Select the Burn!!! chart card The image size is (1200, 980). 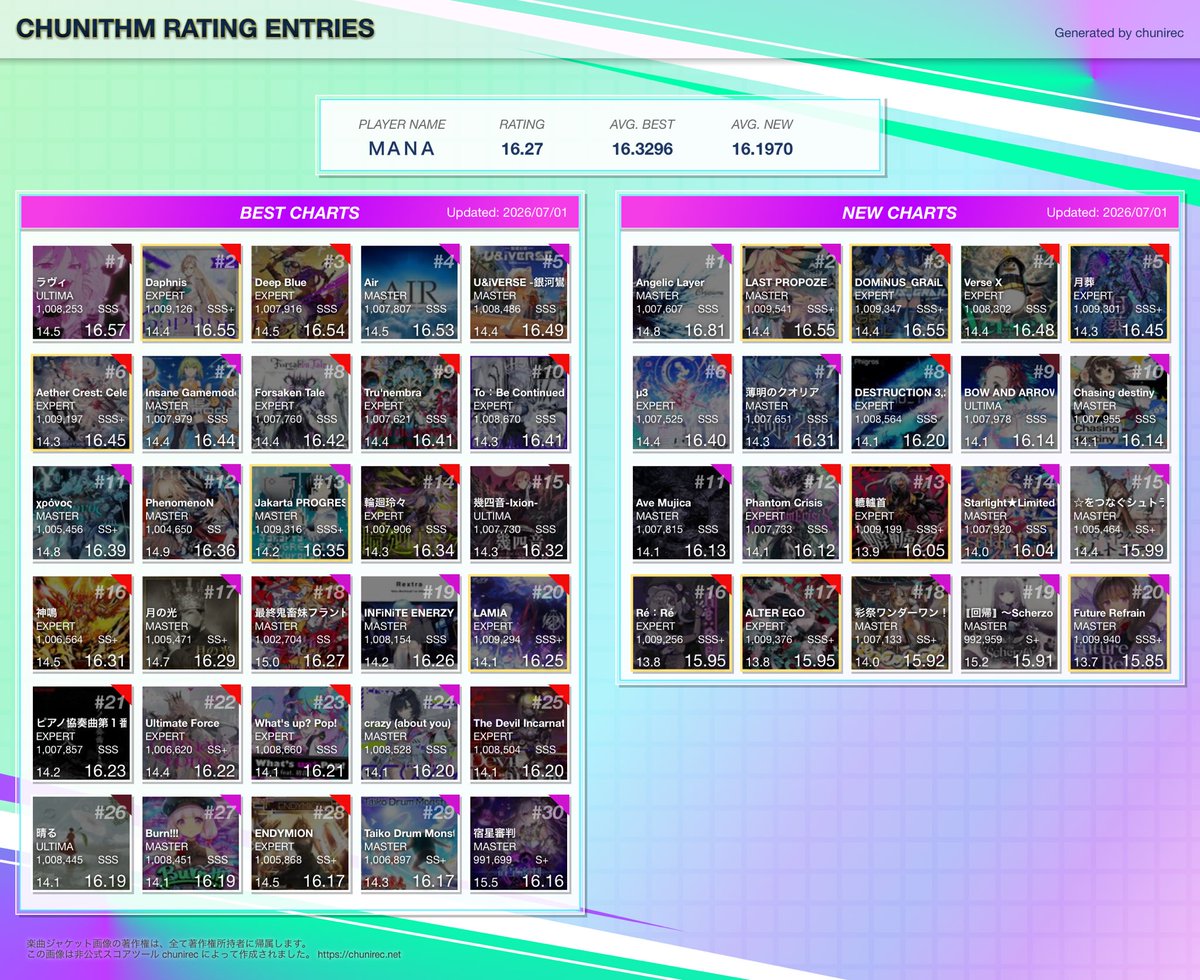tap(192, 843)
